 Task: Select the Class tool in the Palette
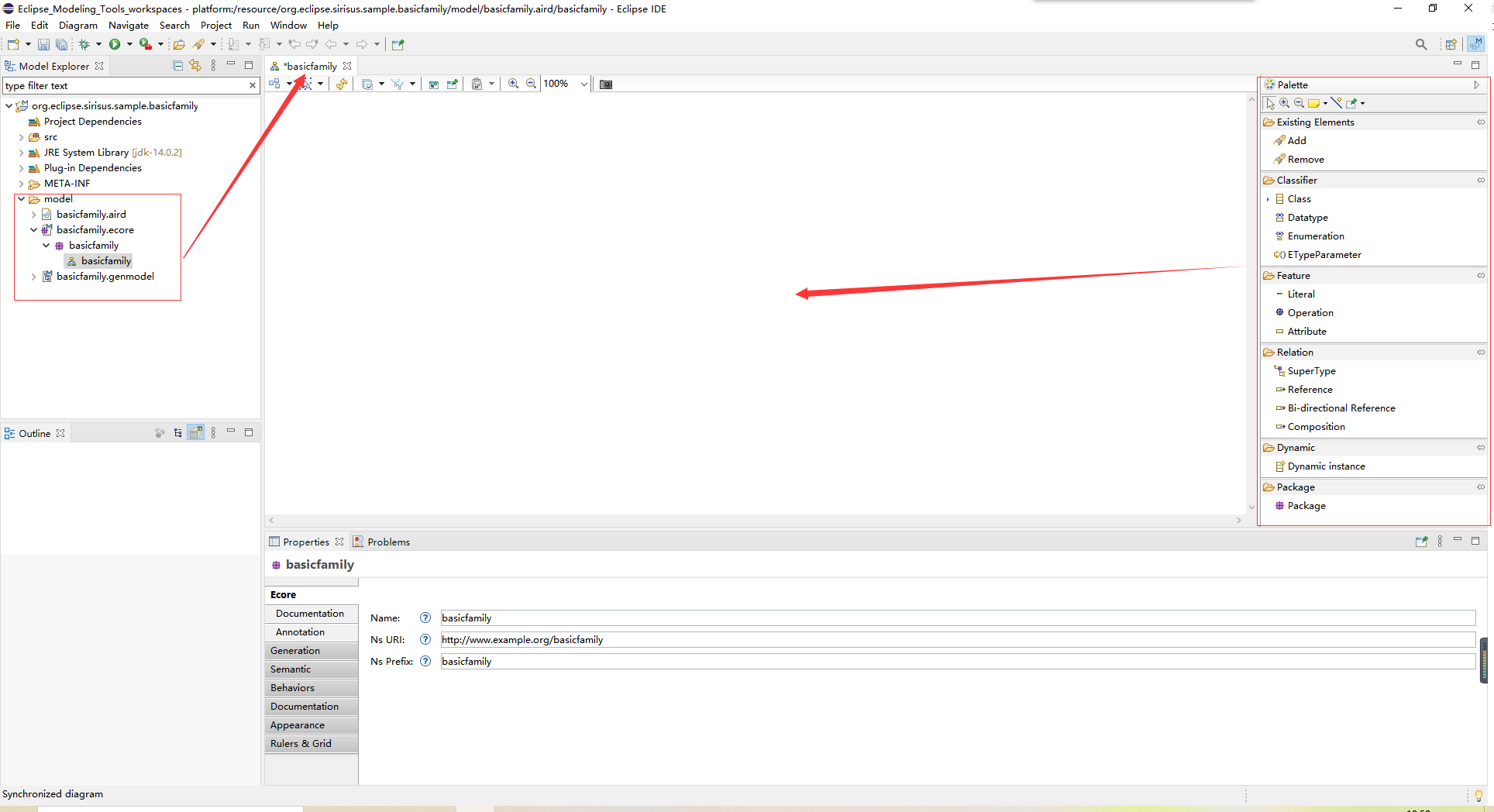pyautogui.click(x=1299, y=199)
